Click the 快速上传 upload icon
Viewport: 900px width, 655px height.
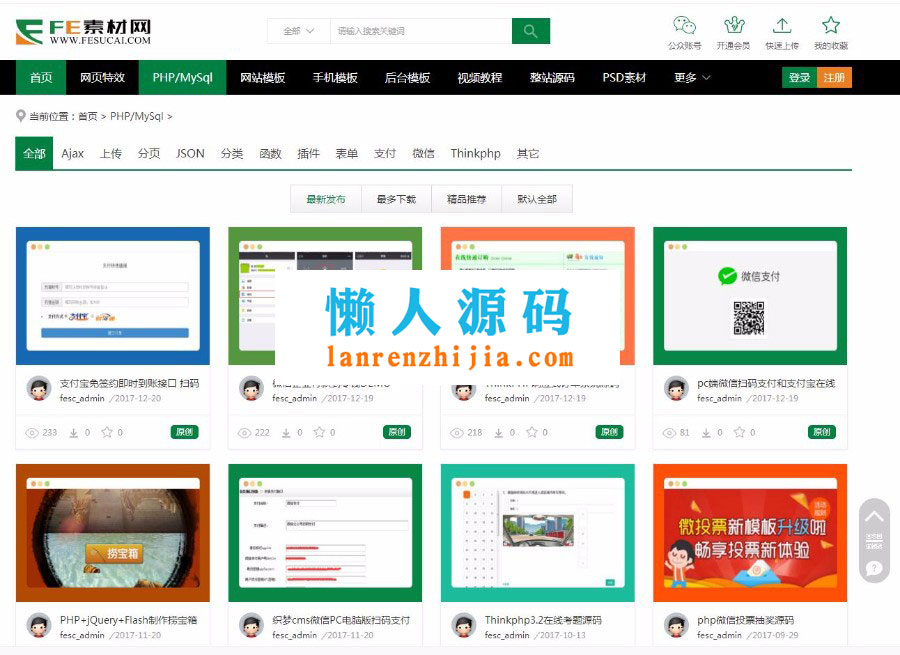point(782,25)
